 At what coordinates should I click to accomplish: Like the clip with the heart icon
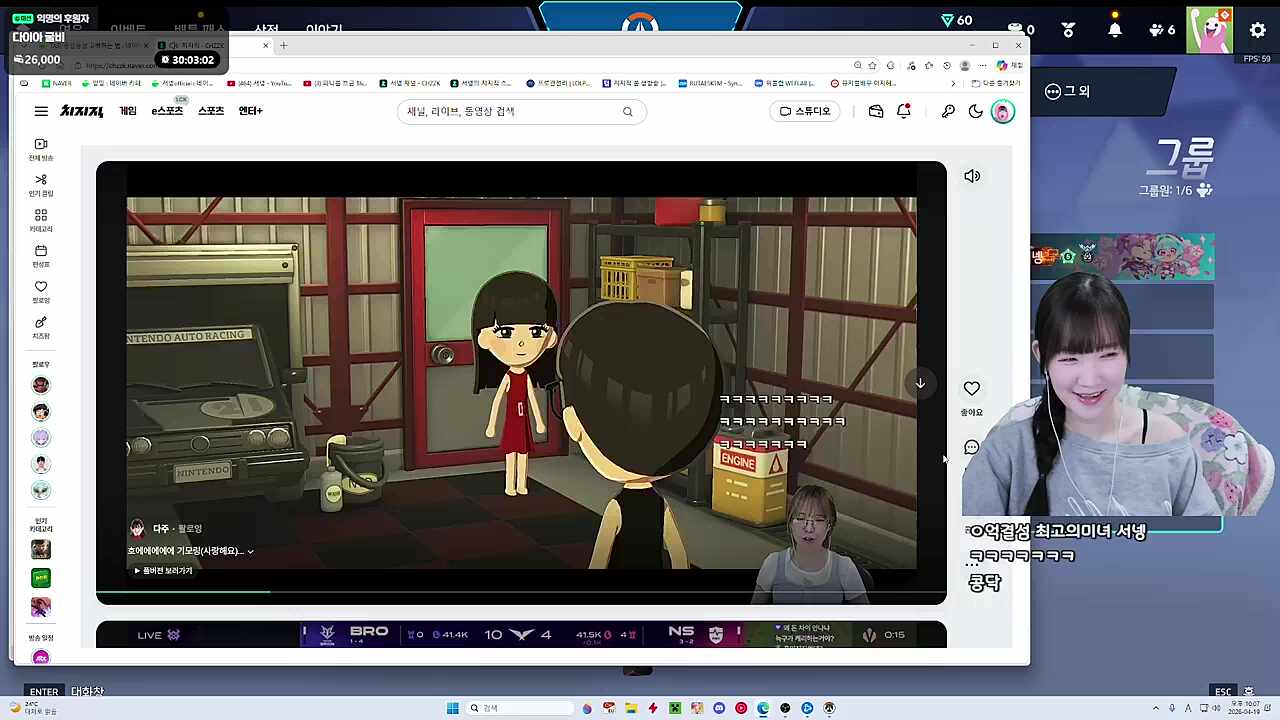click(x=972, y=389)
